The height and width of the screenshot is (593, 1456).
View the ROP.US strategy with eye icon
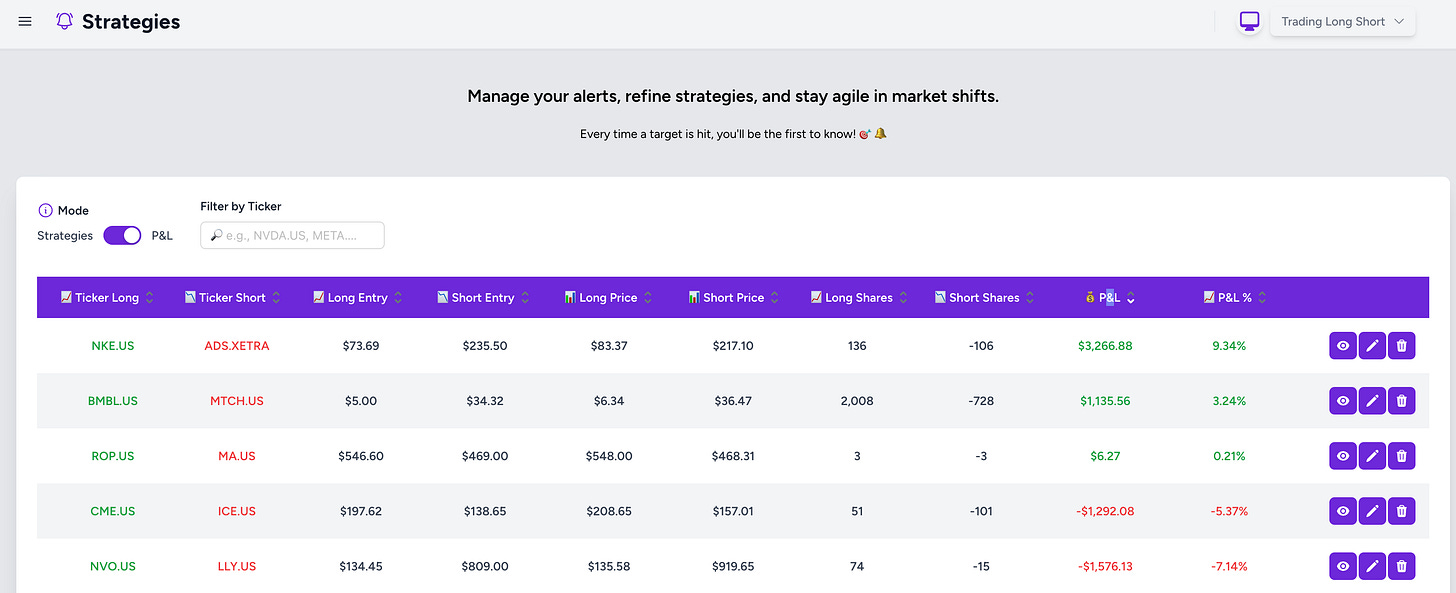click(1343, 456)
